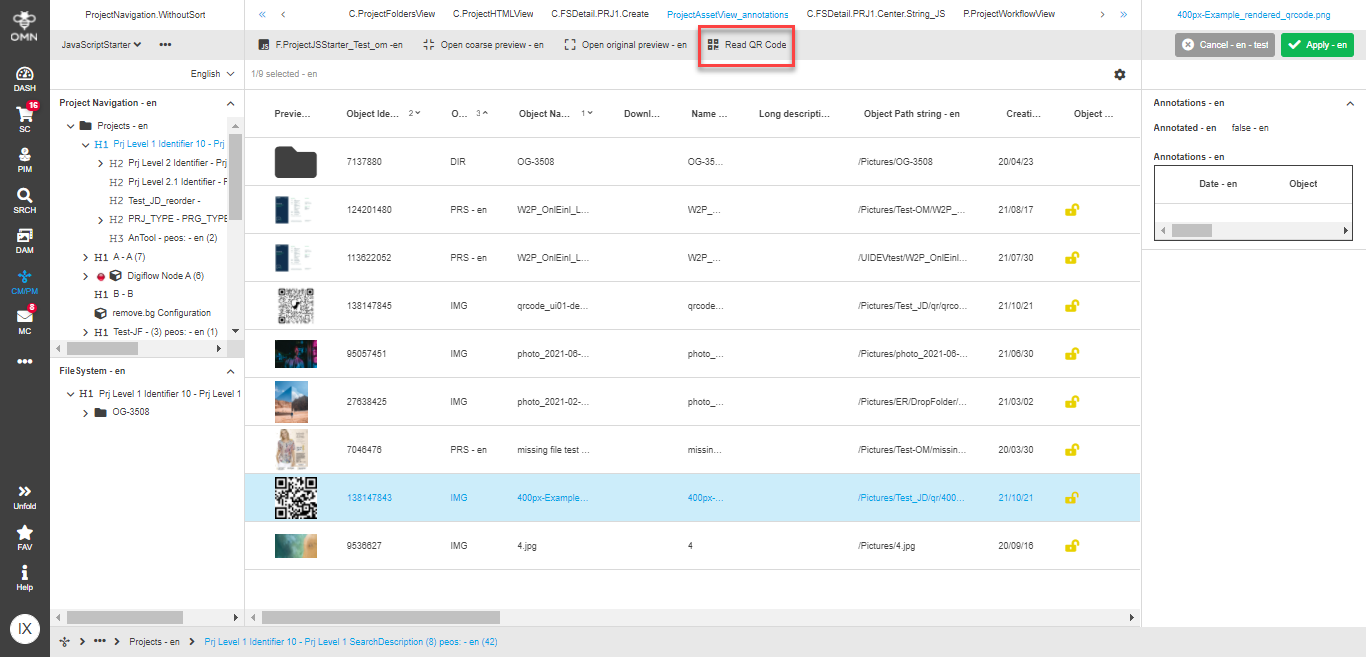1366x657 pixels.
Task: Open the SRCH search module
Action: pos(24,196)
